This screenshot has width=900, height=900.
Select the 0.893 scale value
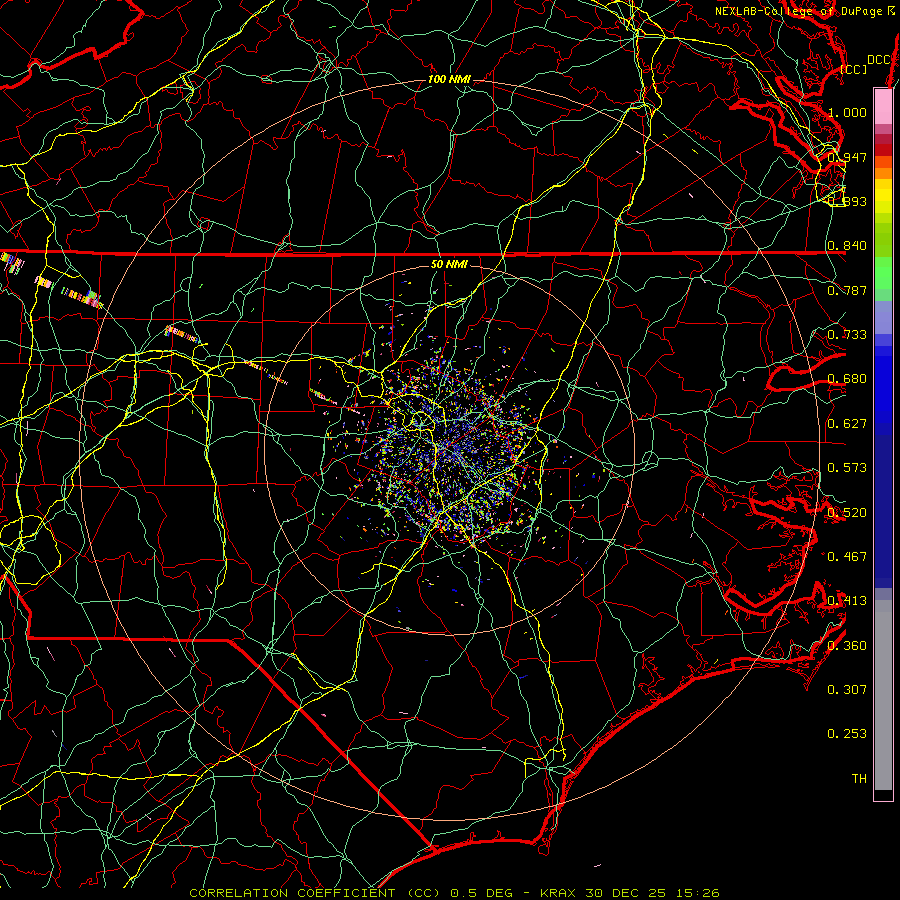(847, 201)
